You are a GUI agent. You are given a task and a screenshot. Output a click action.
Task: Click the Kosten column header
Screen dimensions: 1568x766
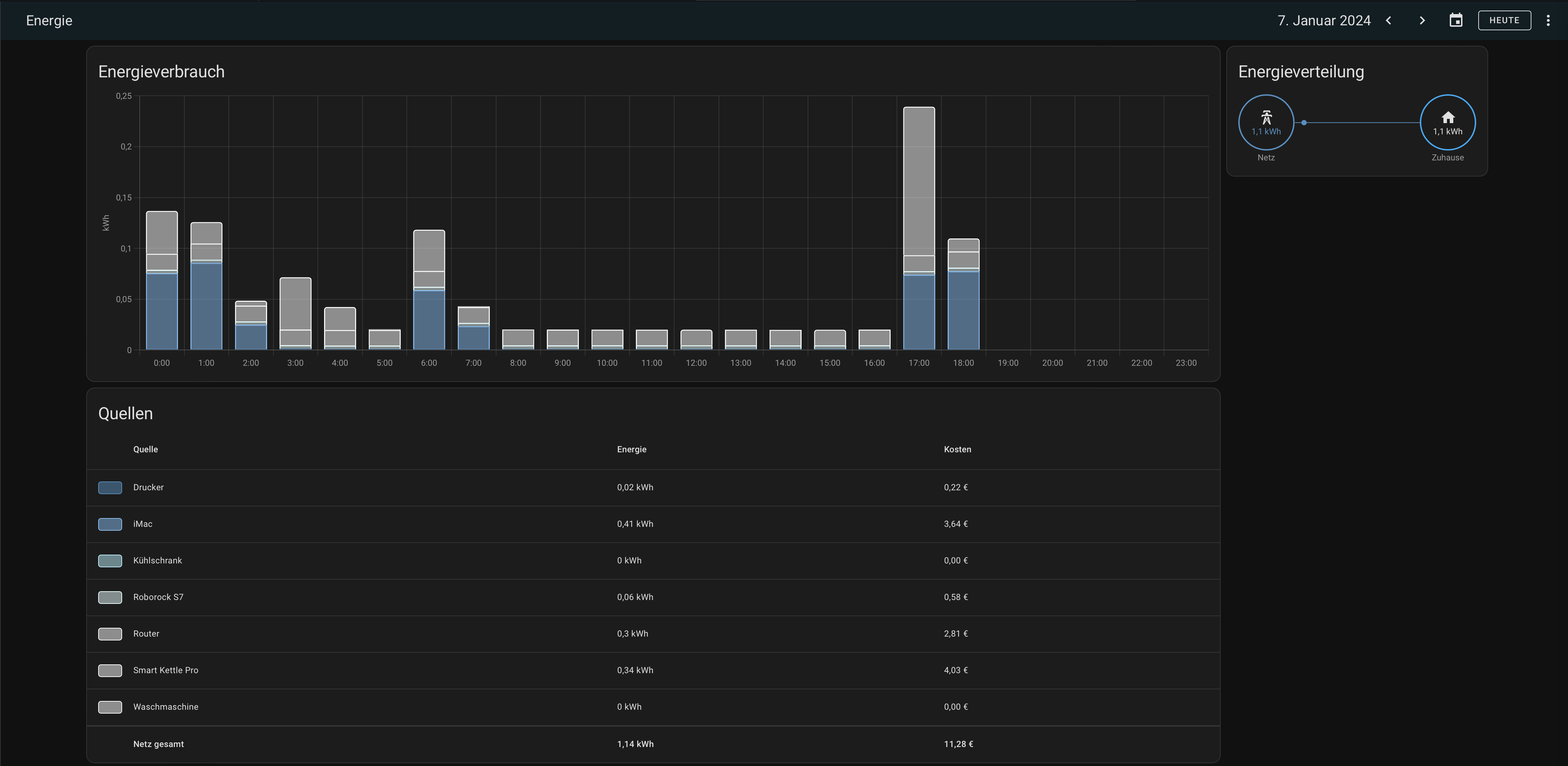tap(957, 449)
